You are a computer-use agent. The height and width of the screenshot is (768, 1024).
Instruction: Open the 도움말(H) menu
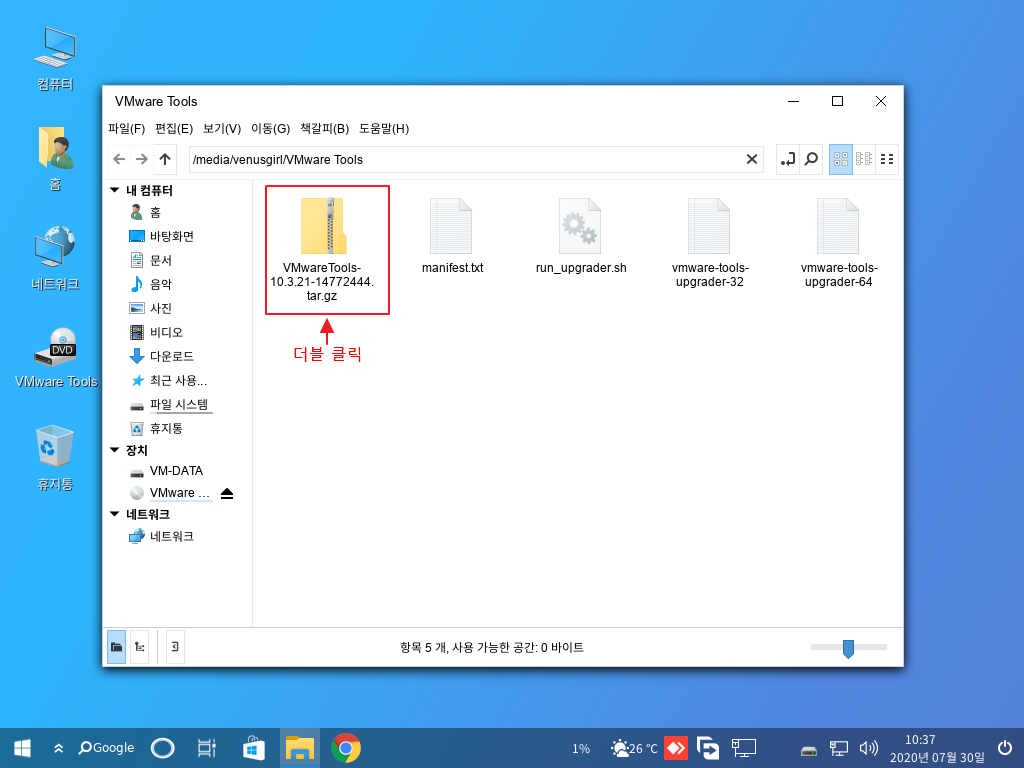[384, 129]
